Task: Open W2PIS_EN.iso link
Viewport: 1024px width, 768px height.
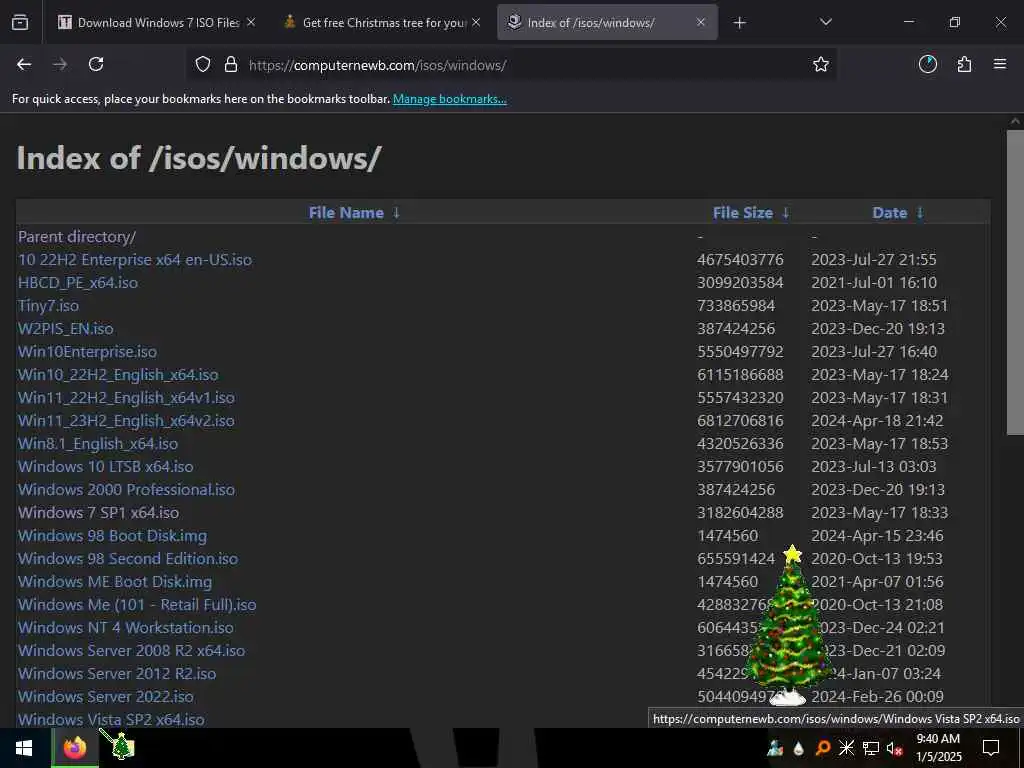Action: pyautogui.click(x=65, y=328)
